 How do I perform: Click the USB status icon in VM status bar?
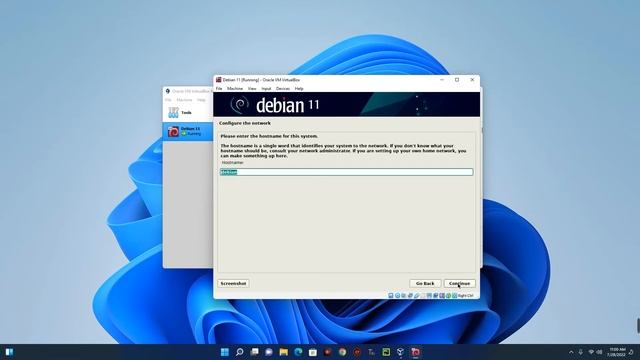[x=416, y=296]
